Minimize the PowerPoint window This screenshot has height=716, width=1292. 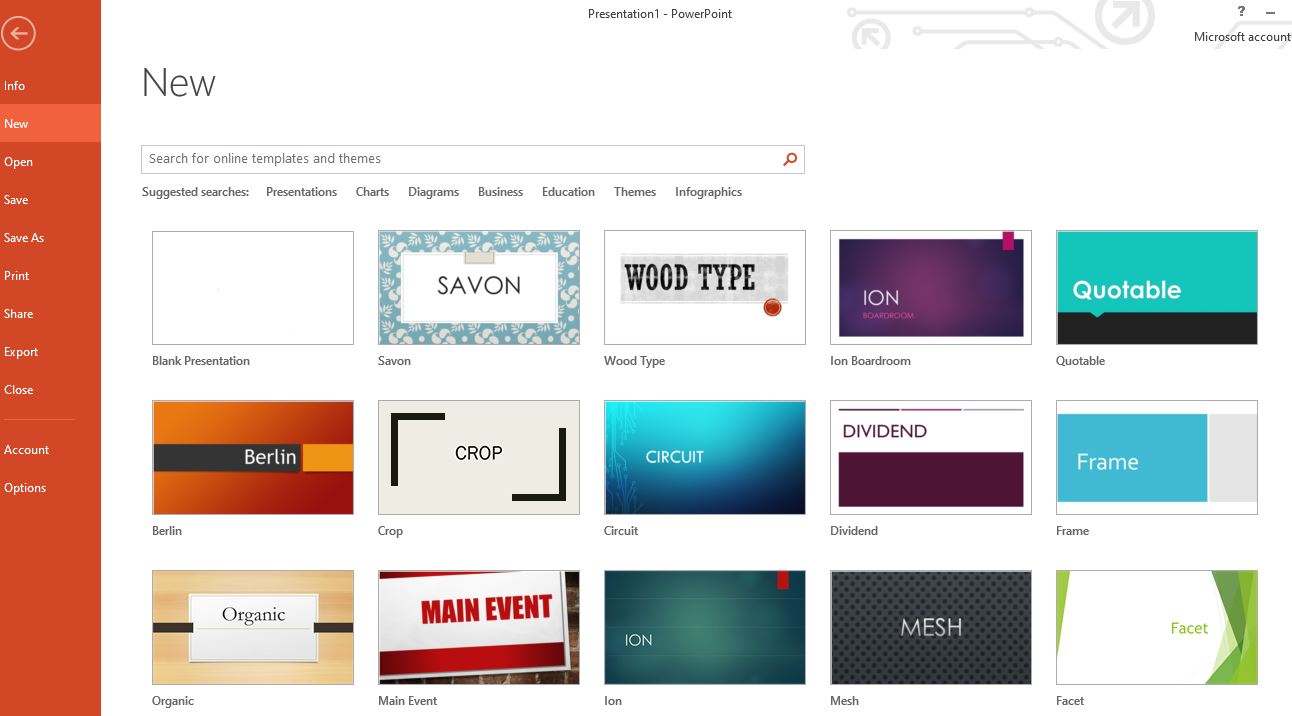click(x=1271, y=12)
